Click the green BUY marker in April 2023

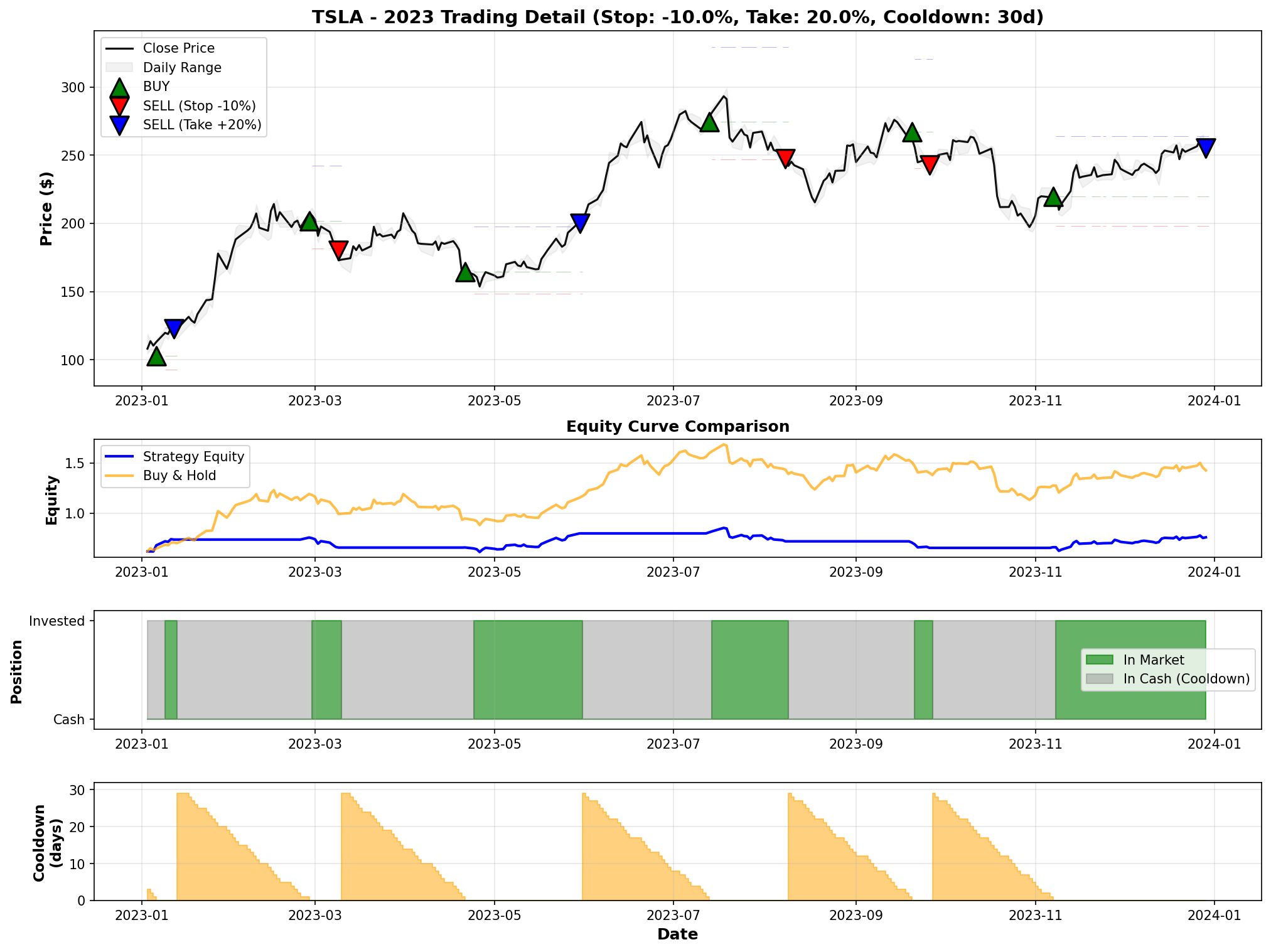coord(465,273)
